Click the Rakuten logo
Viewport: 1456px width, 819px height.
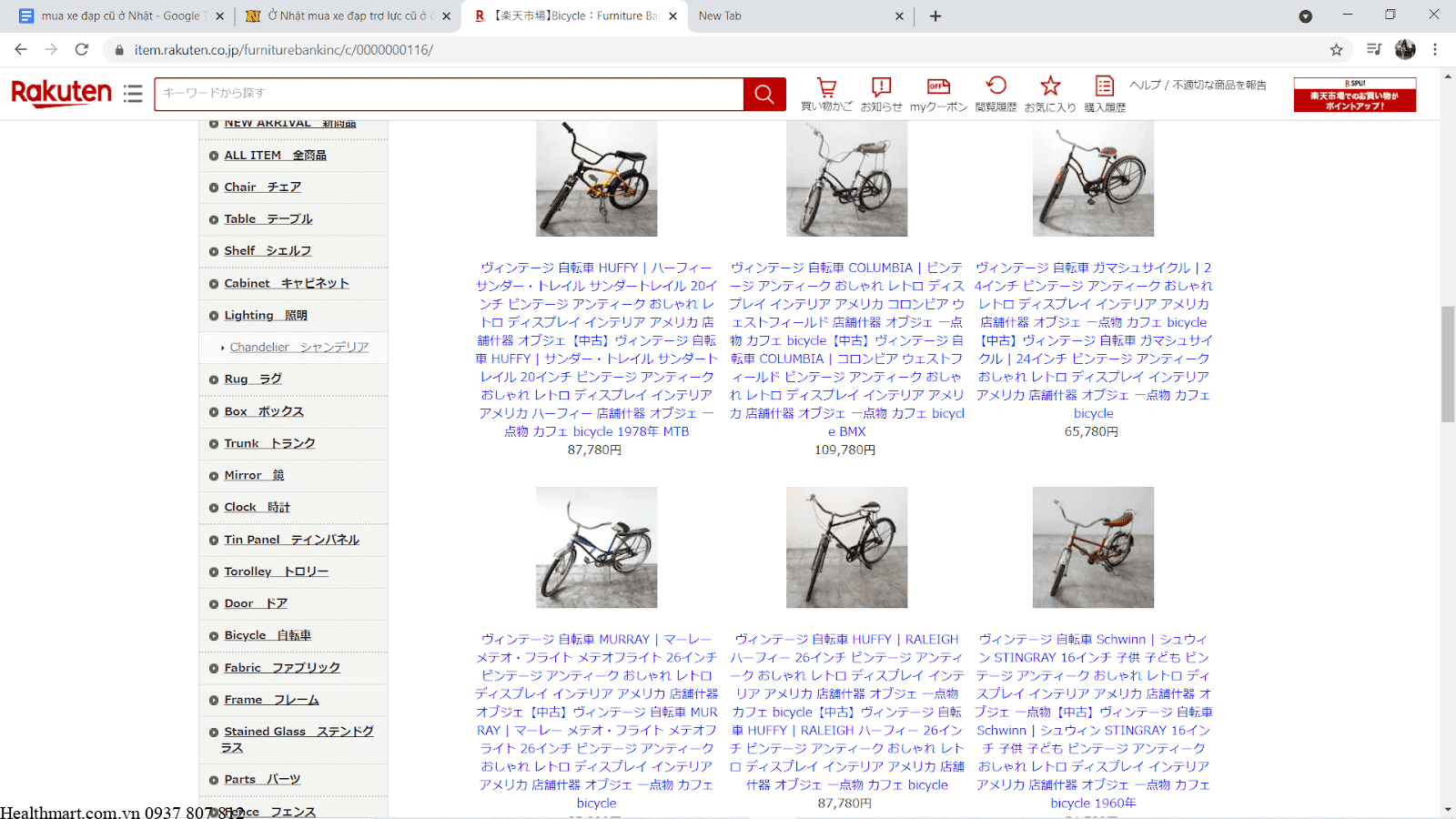point(61,93)
